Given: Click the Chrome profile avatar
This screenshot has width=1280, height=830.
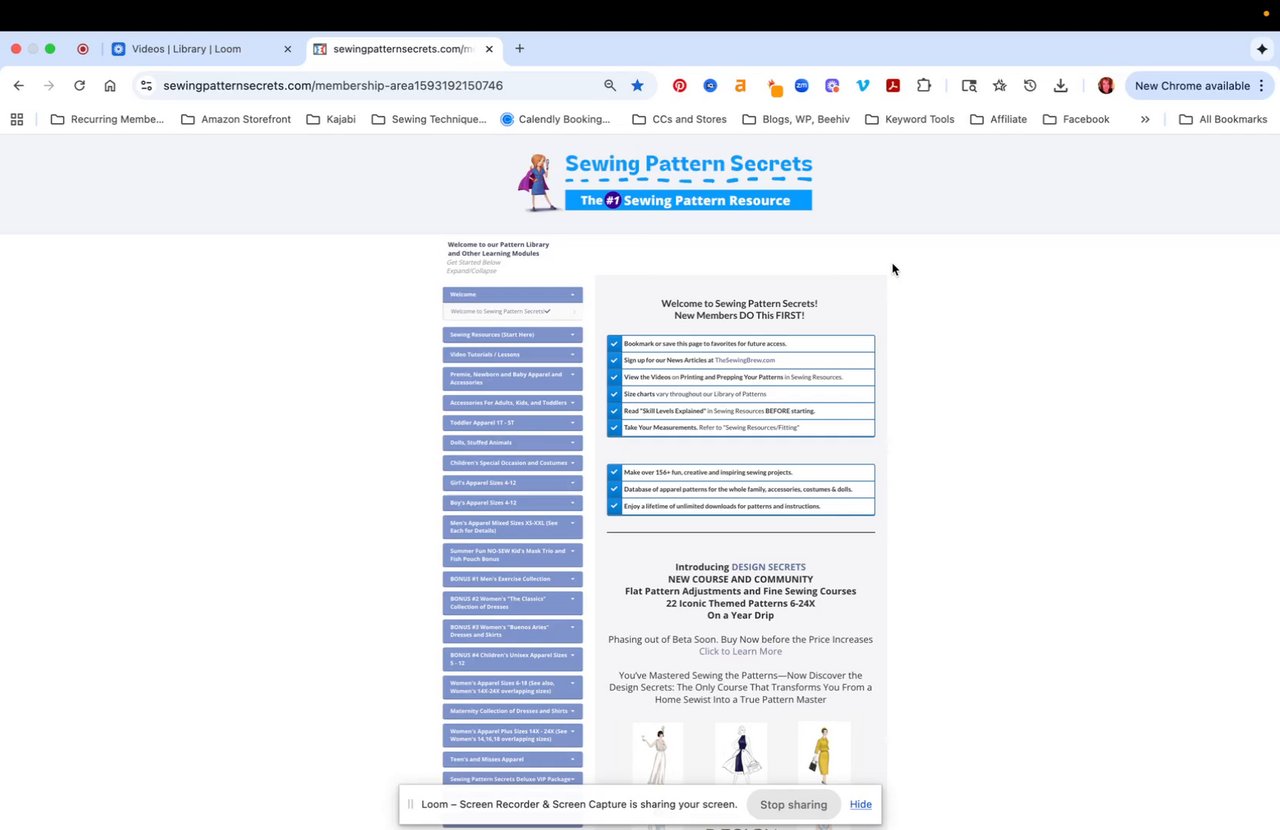Looking at the screenshot, I should pyautogui.click(x=1106, y=86).
